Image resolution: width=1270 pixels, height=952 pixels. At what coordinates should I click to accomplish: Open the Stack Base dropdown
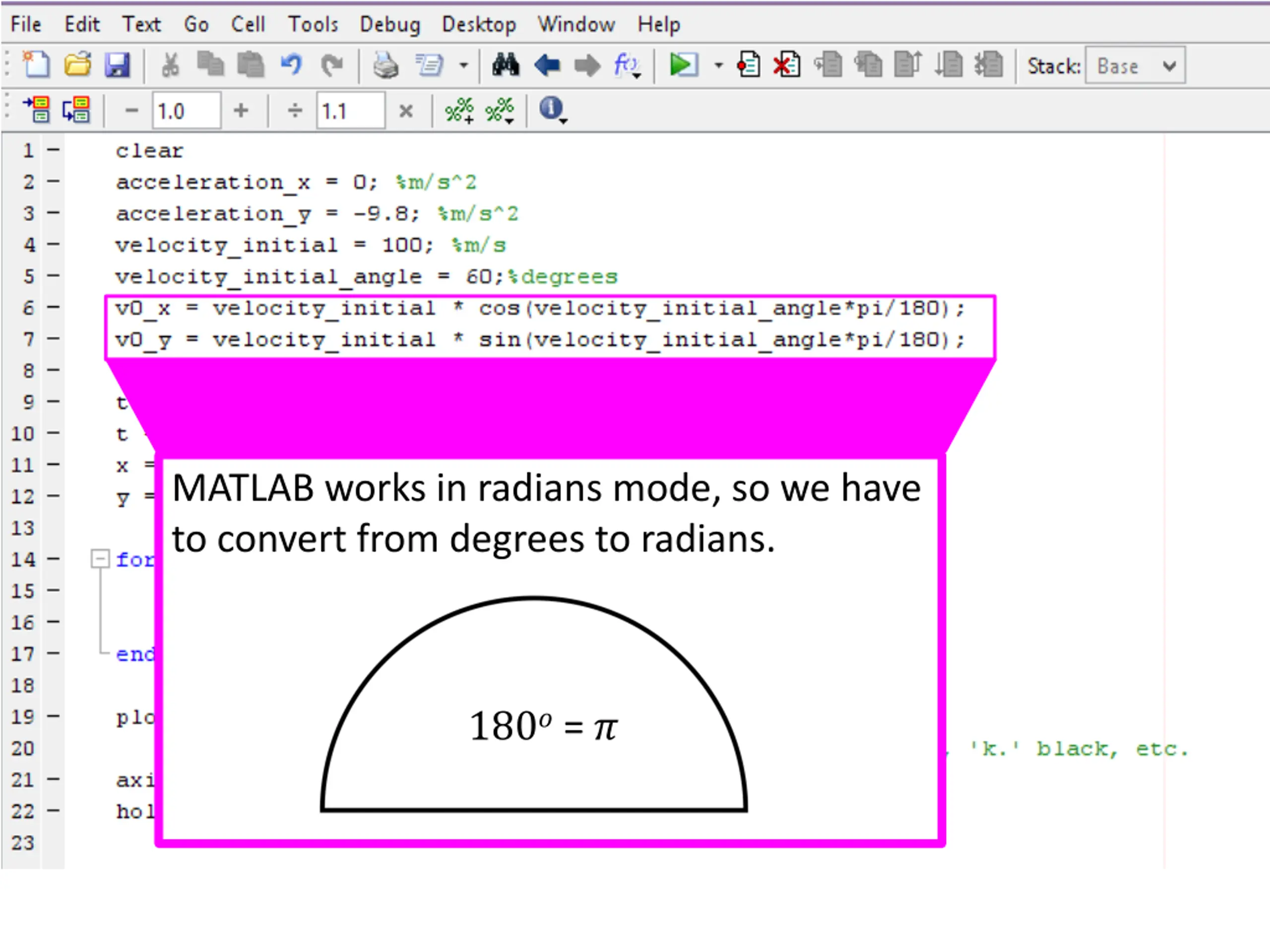pyautogui.click(x=1135, y=65)
